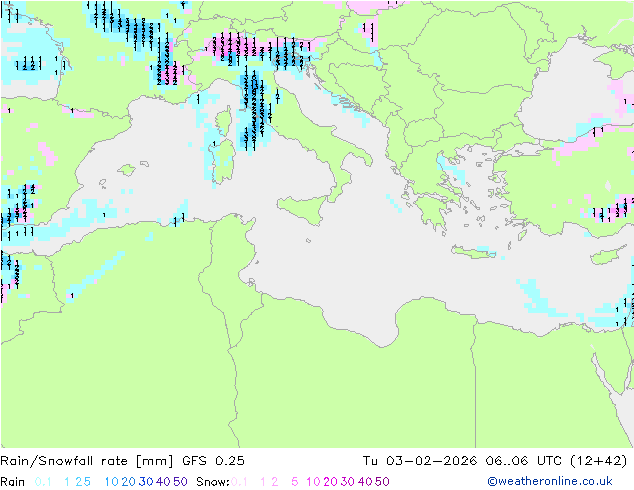Screen dimensions: 634x490
Task: Pick rain legend value 0.1
Action: click(x=43, y=482)
